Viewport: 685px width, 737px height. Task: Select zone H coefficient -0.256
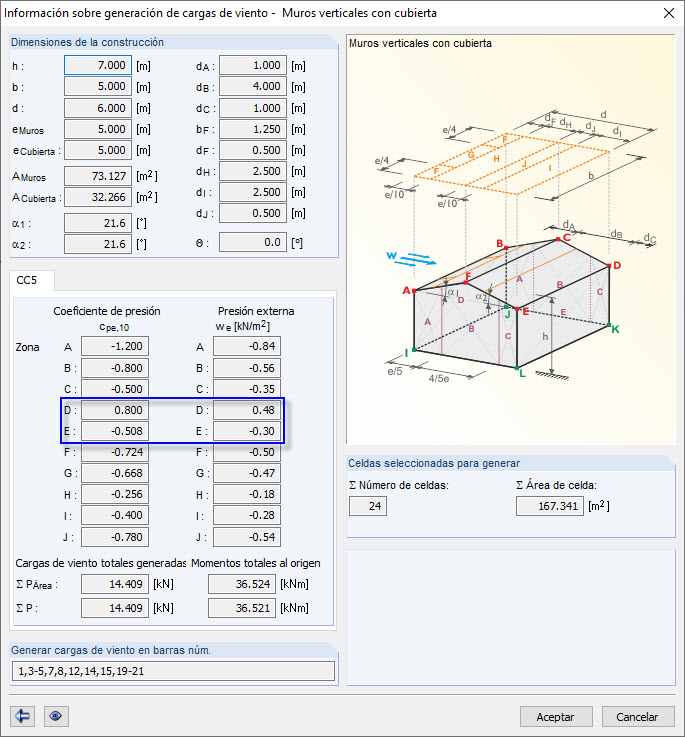[x=115, y=494]
